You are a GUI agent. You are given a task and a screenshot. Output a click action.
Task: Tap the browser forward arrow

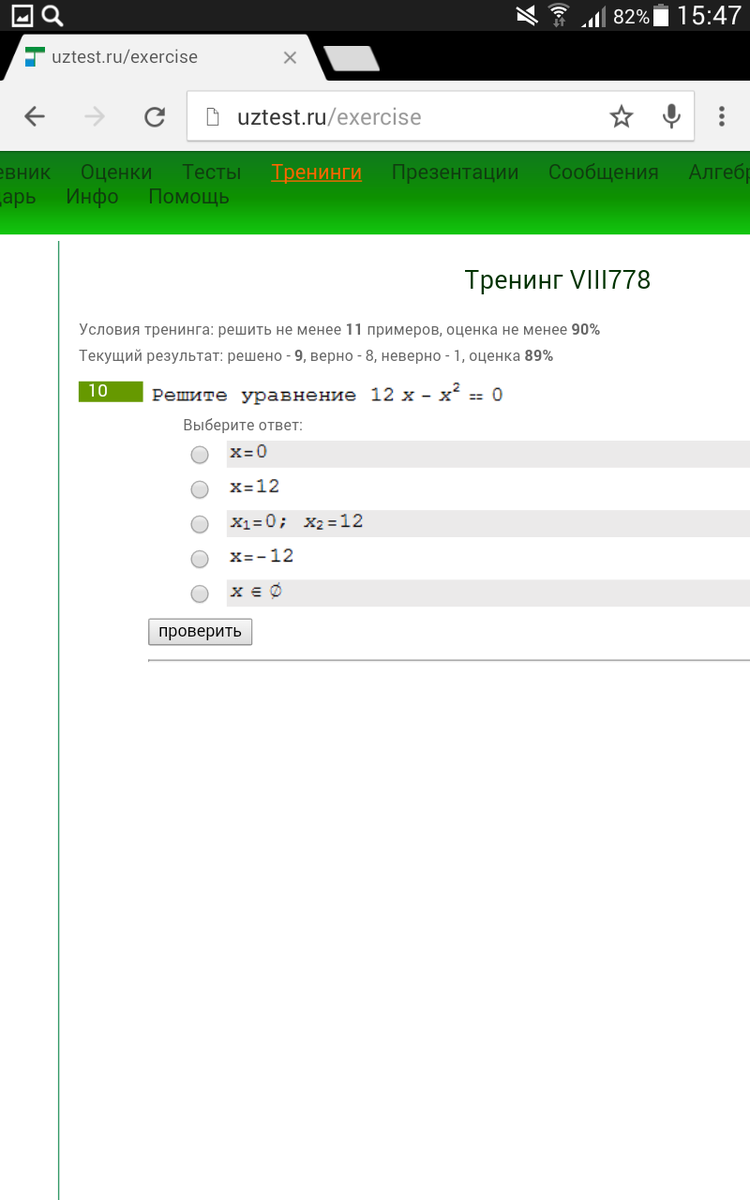tap(95, 117)
